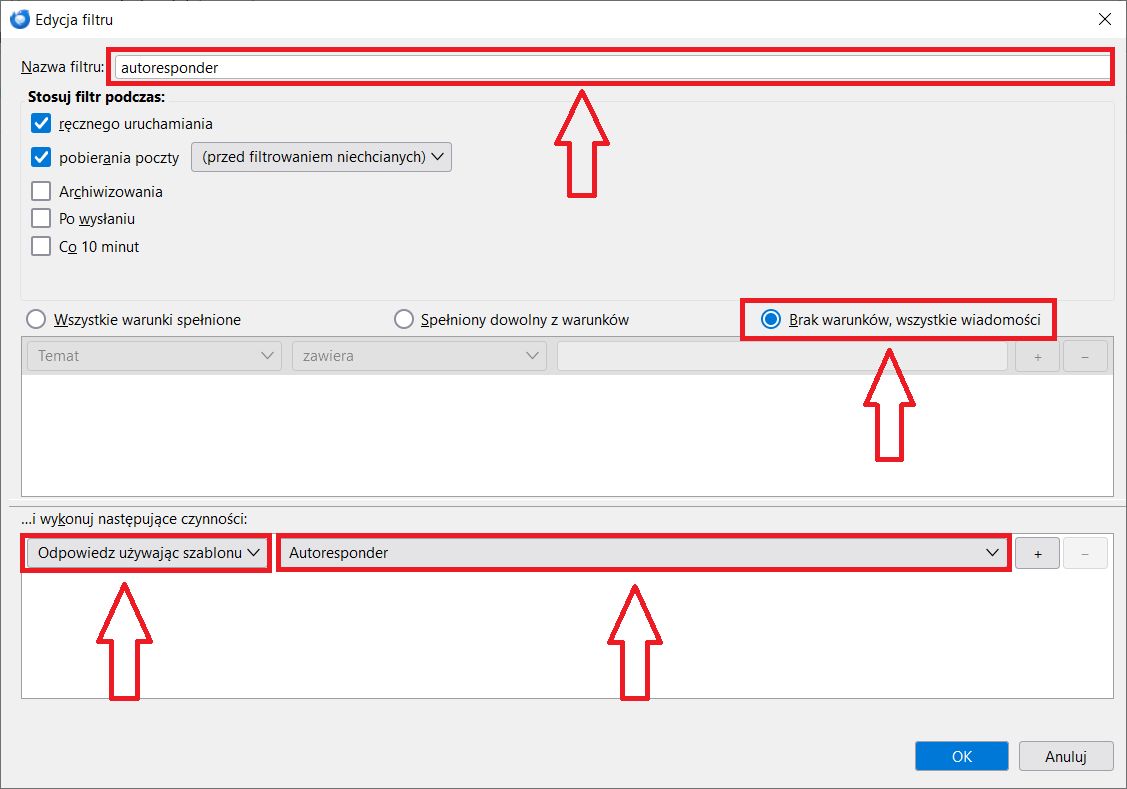Click the minus button in conditions row
Viewport: 1127px width, 789px height.
[x=1085, y=356]
